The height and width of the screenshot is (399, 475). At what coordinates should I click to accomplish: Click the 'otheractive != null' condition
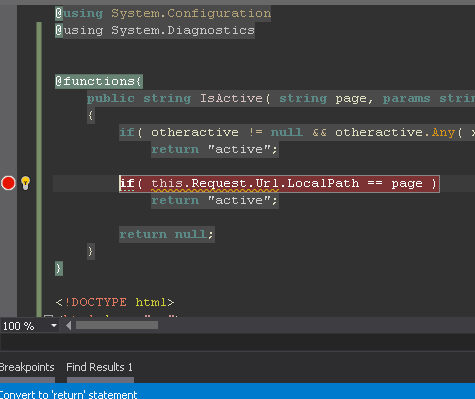pos(227,132)
